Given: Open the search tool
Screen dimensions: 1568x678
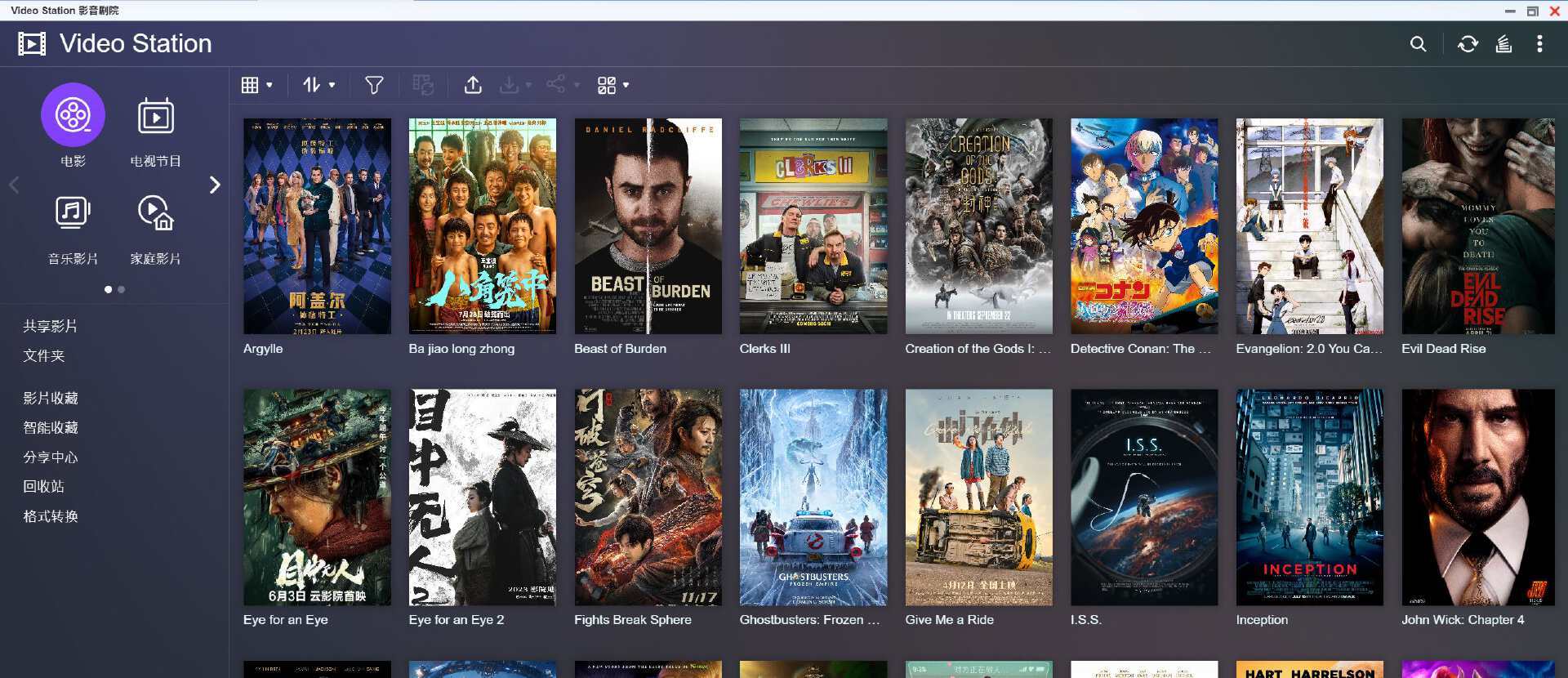Looking at the screenshot, I should 1419,44.
